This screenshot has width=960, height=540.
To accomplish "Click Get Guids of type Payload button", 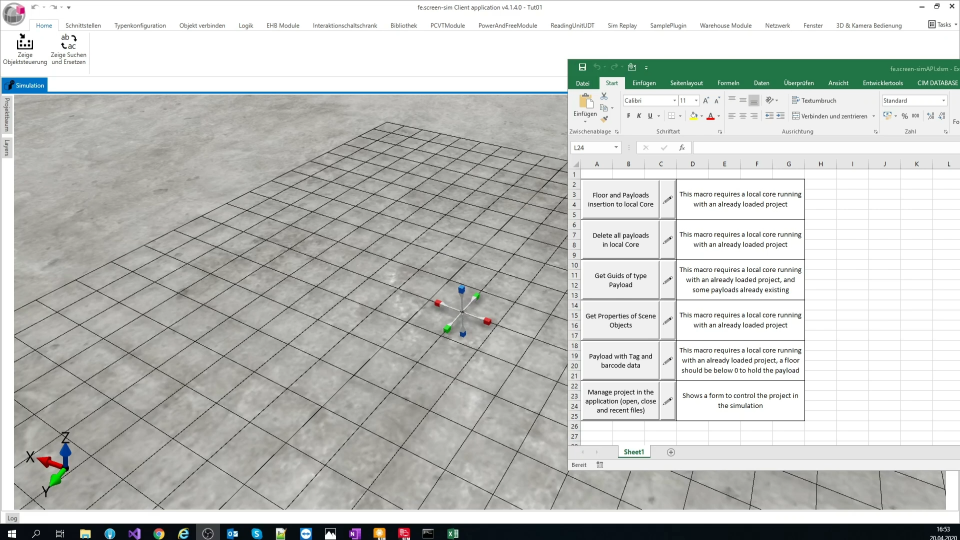I will pyautogui.click(x=620, y=280).
